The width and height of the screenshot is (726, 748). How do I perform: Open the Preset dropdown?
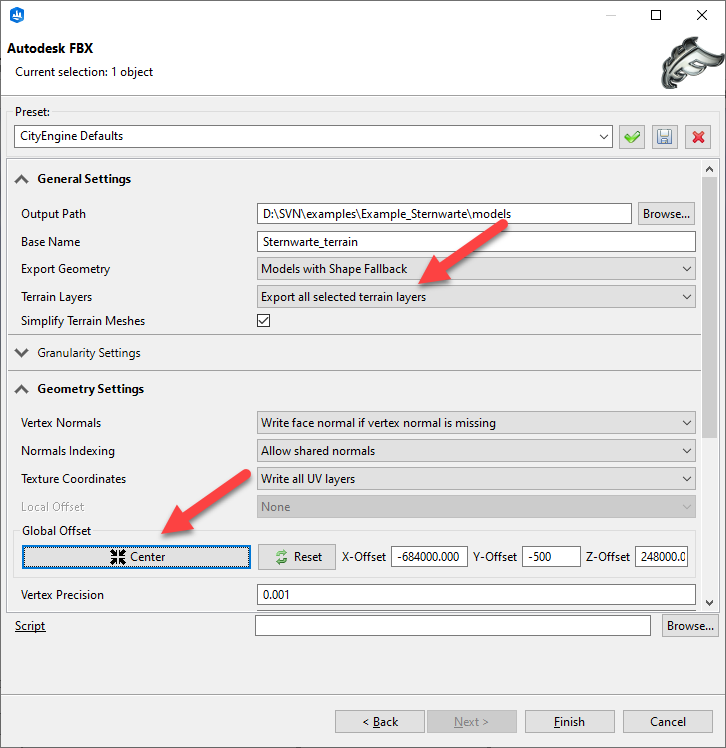(x=313, y=136)
